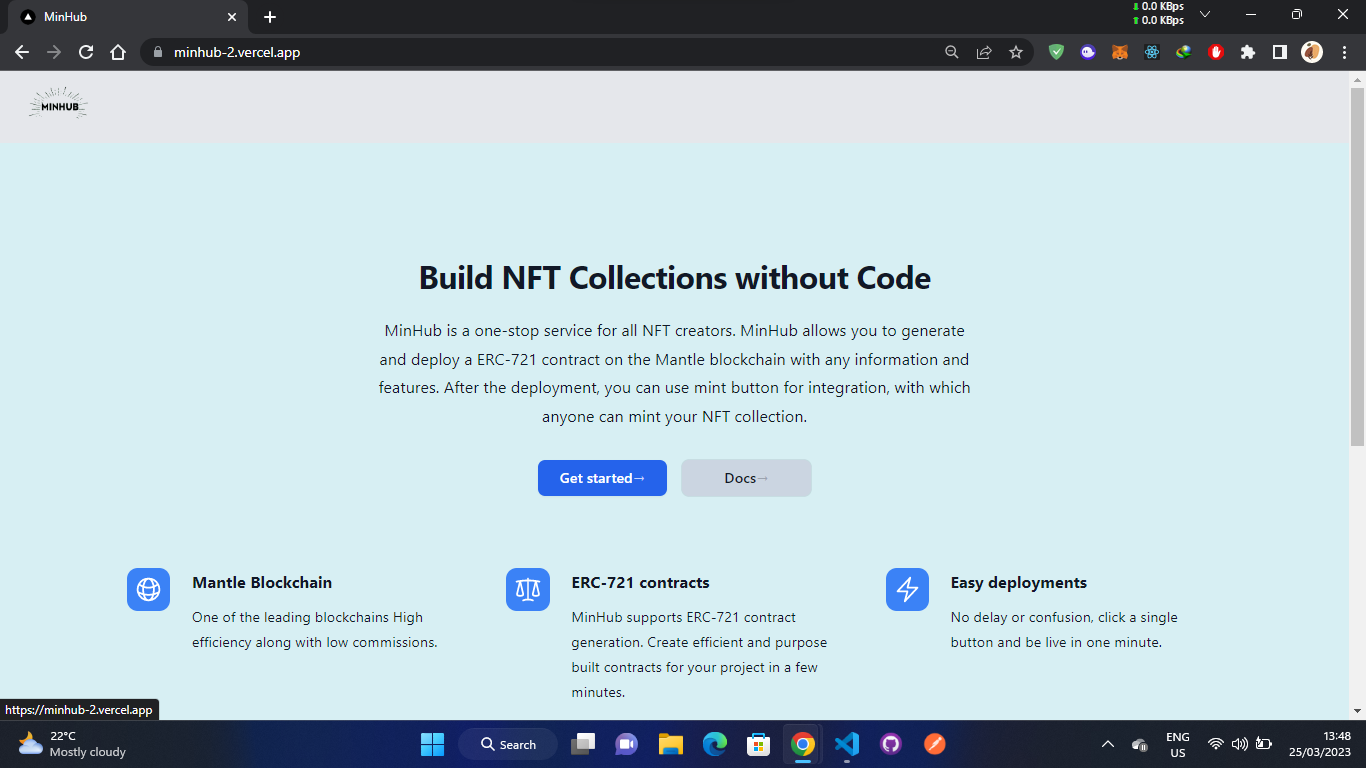The width and height of the screenshot is (1366, 768).
Task: Click the MinHub logo
Action: (57, 103)
